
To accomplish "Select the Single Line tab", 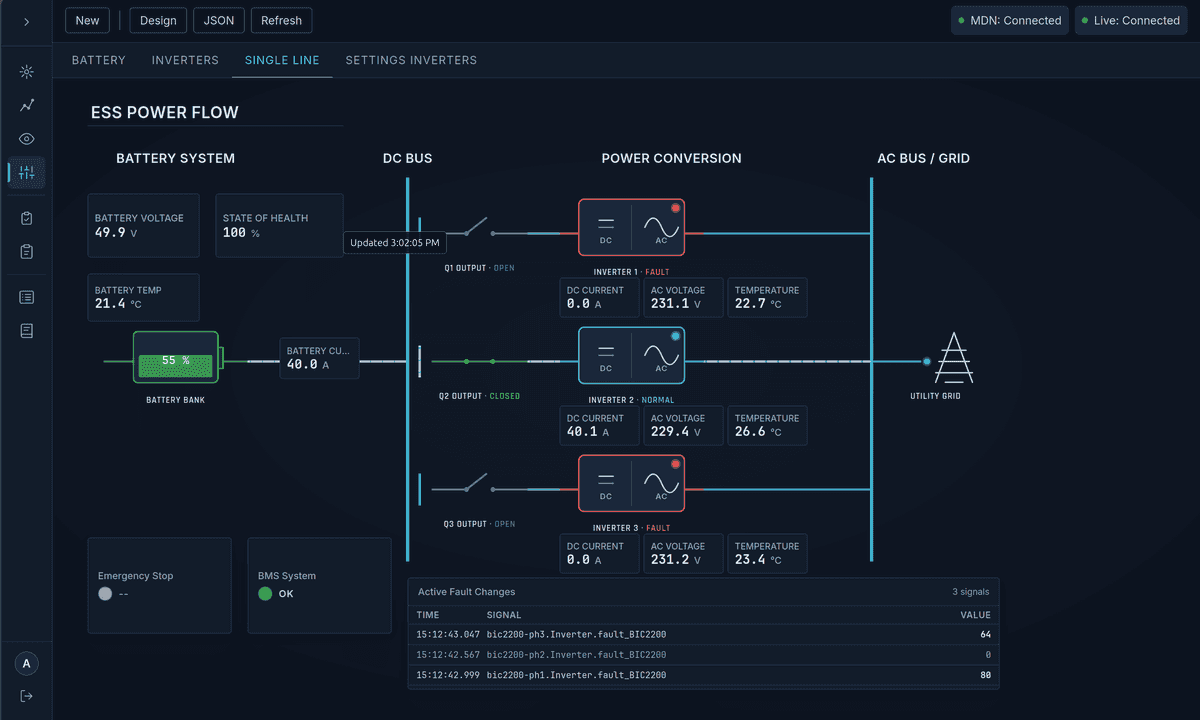I will (282, 60).
